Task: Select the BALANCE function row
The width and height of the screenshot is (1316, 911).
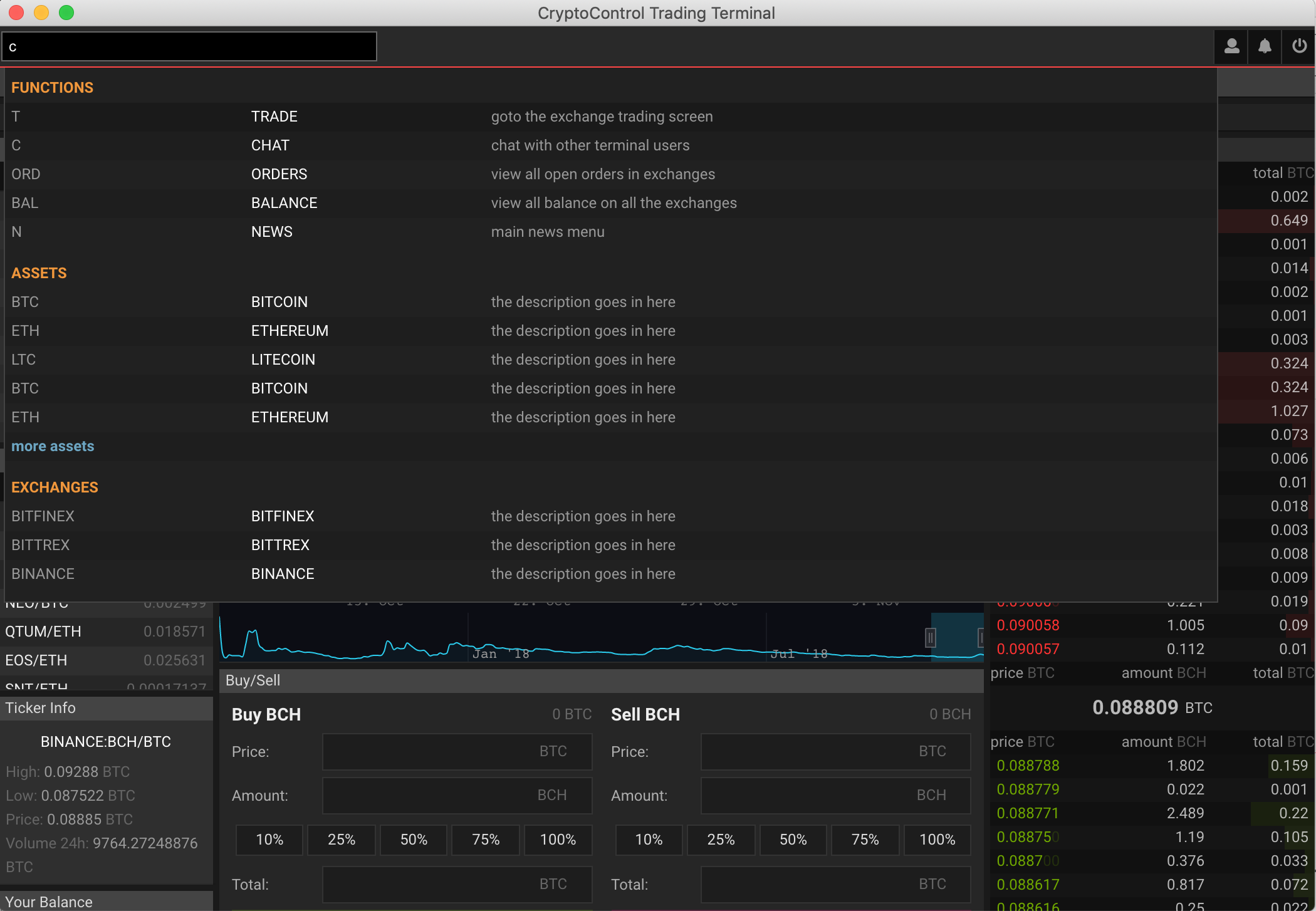Action: tap(611, 203)
